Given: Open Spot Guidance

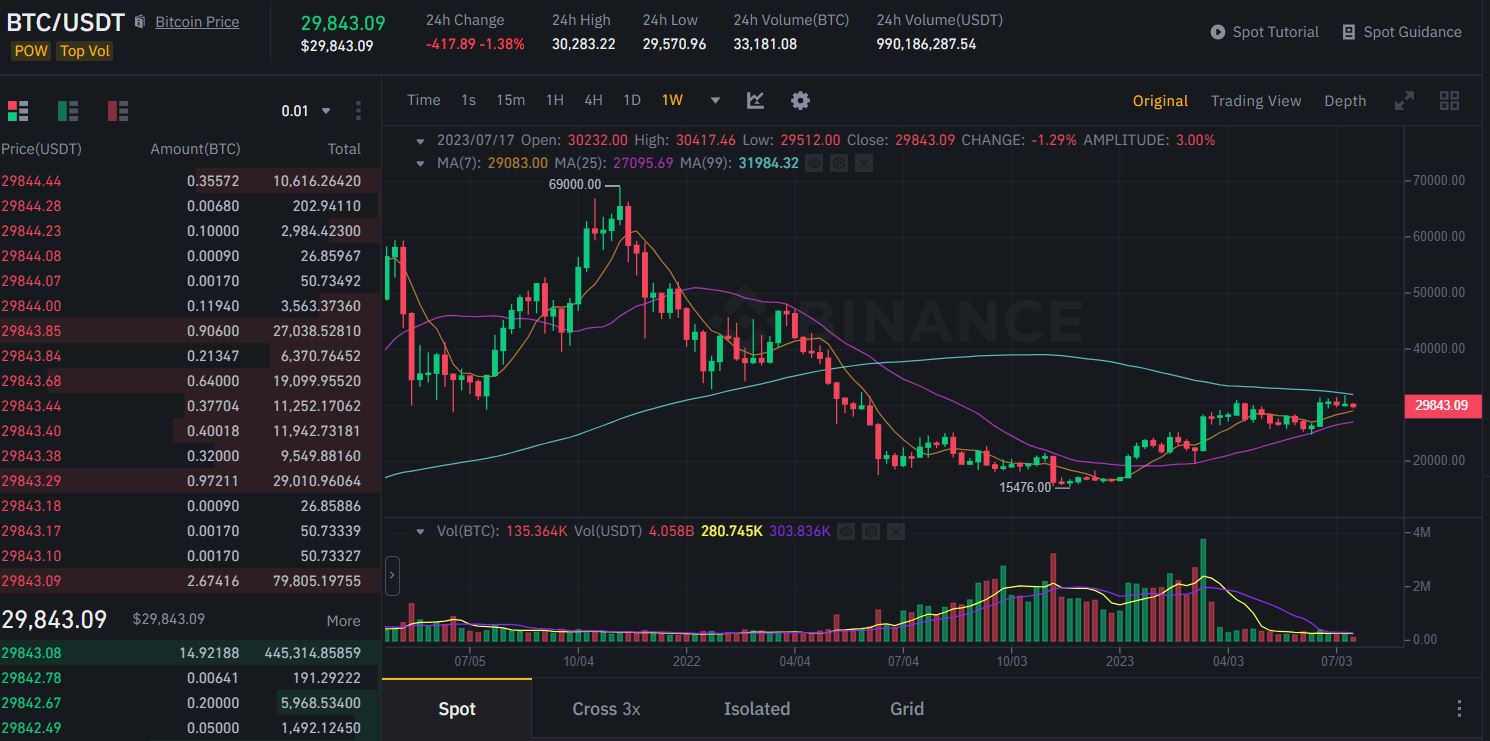Looking at the screenshot, I should 1401,31.
